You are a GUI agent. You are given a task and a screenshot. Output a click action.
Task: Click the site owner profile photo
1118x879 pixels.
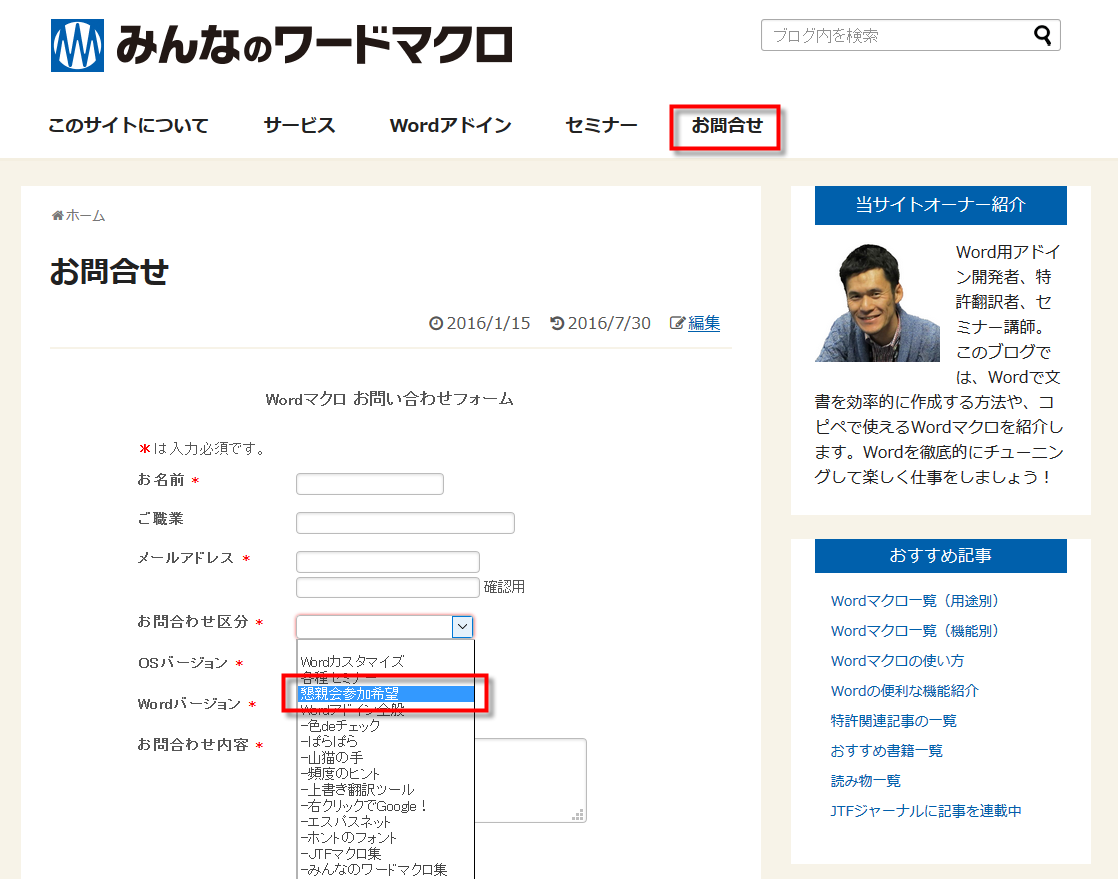(877, 302)
